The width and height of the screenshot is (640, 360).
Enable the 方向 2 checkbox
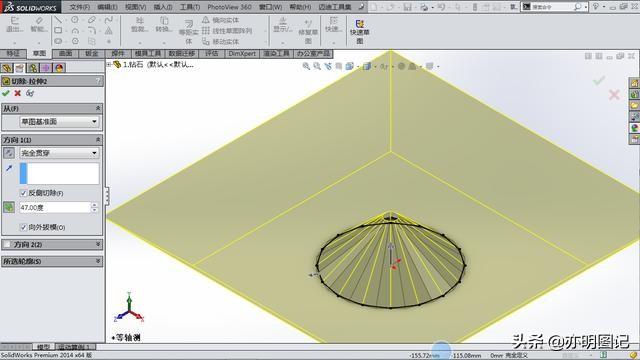[7, 244]
